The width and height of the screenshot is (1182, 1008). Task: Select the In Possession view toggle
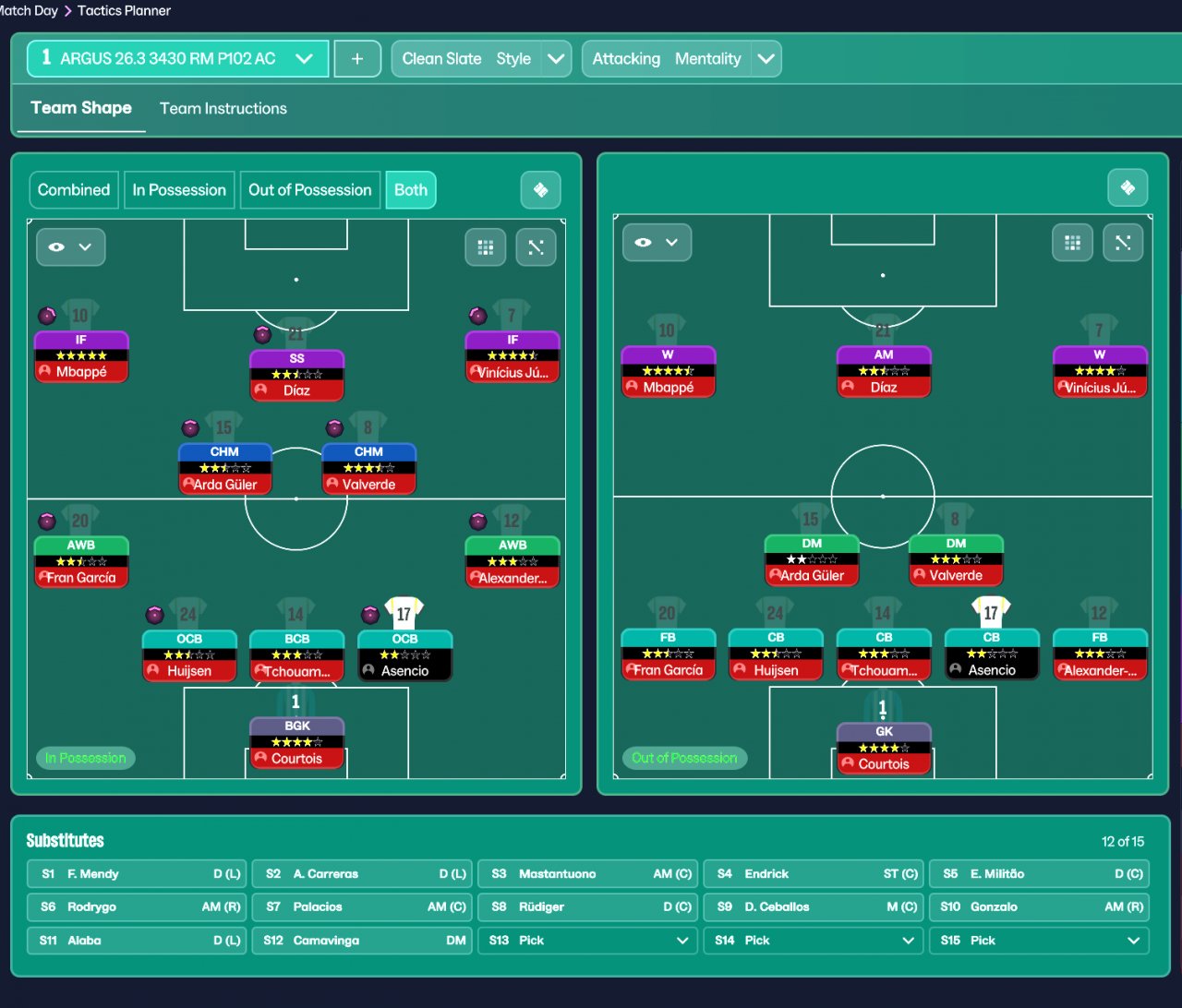tap(179, 190)
